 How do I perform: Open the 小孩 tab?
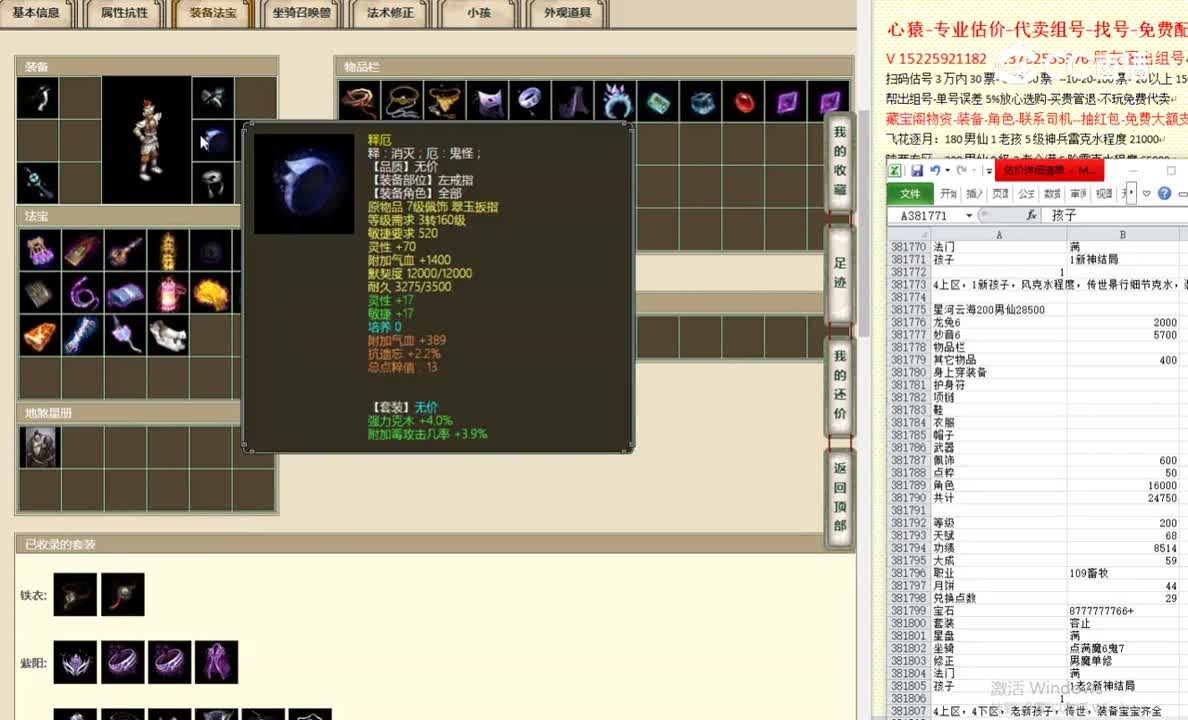tap(479, 13)
